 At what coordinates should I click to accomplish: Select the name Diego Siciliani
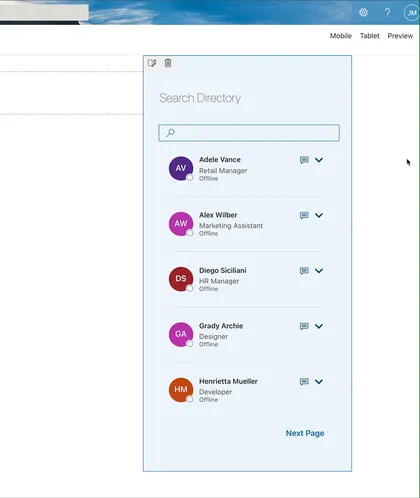click(x=223, y=270)
